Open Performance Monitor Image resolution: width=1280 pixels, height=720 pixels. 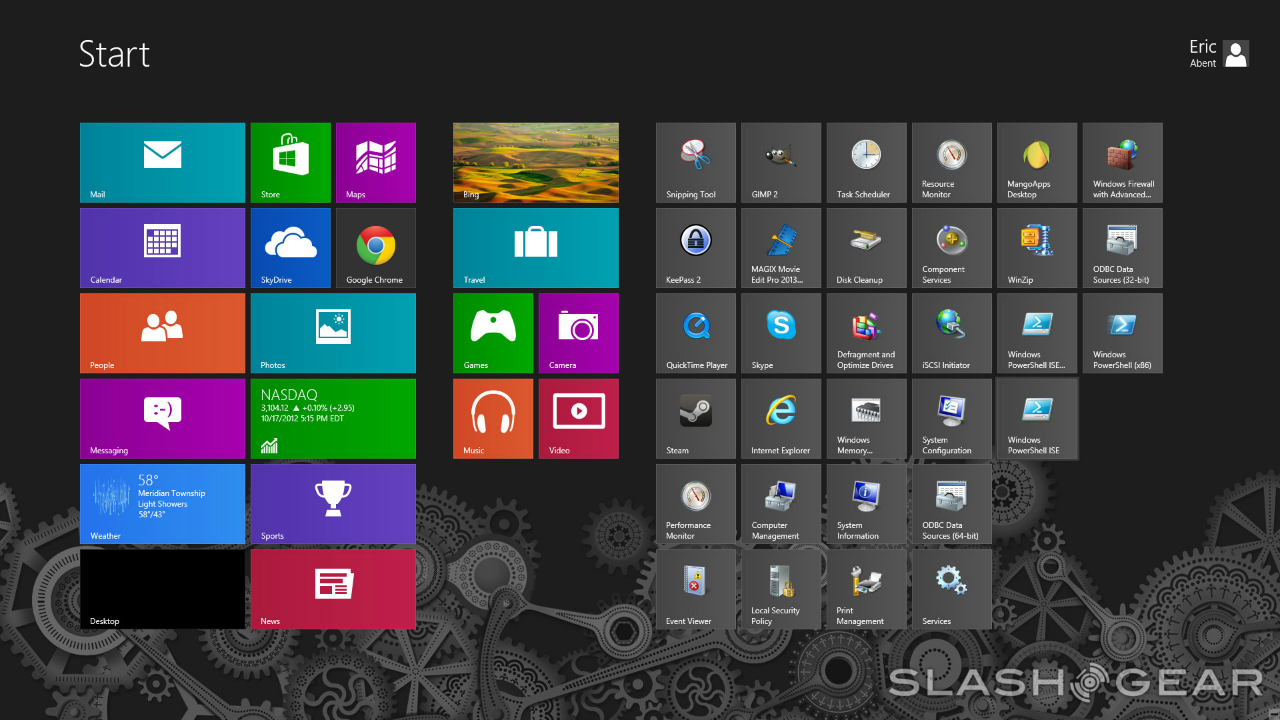click(696, 504)
